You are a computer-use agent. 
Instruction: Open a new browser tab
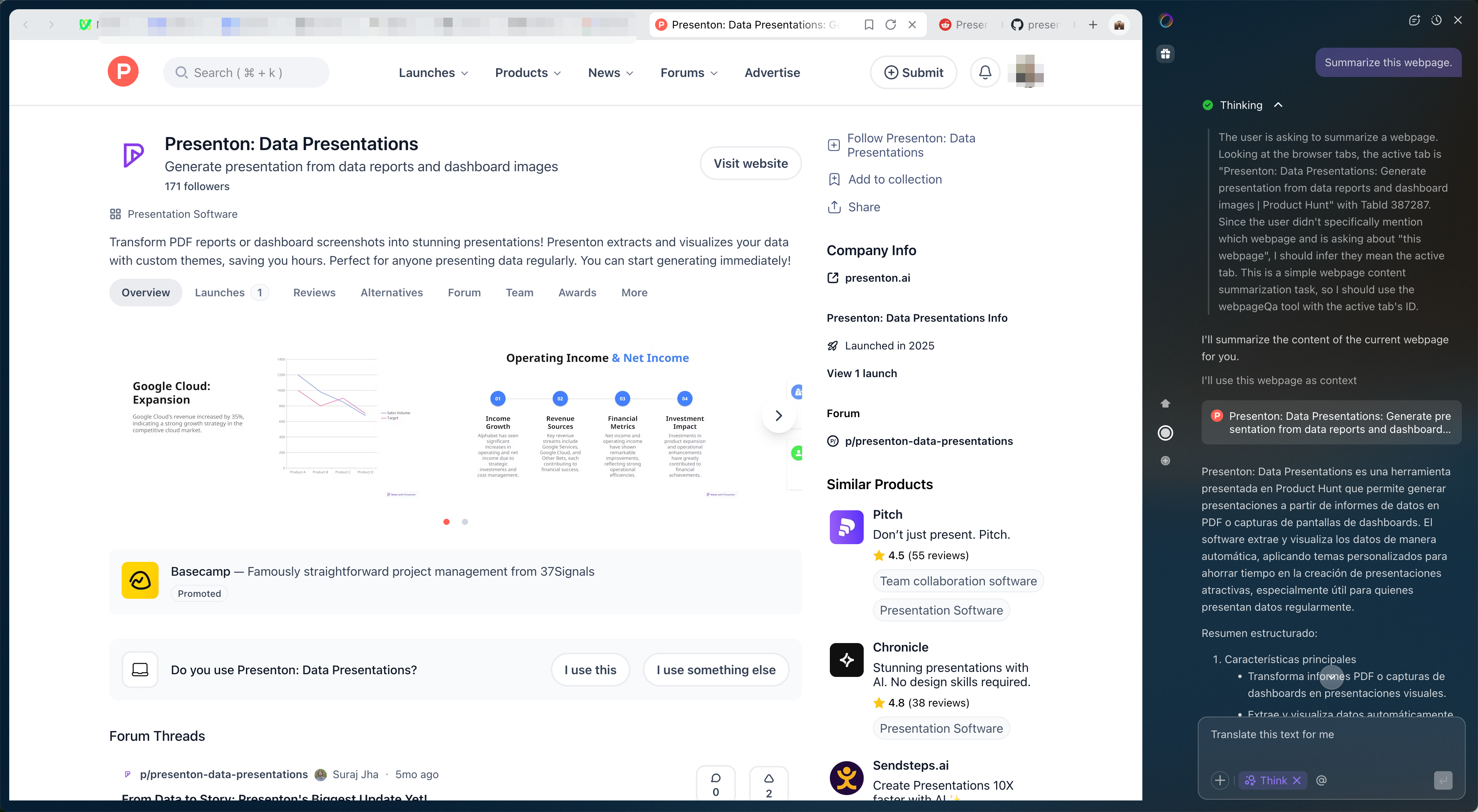[x=1093, y=25]
